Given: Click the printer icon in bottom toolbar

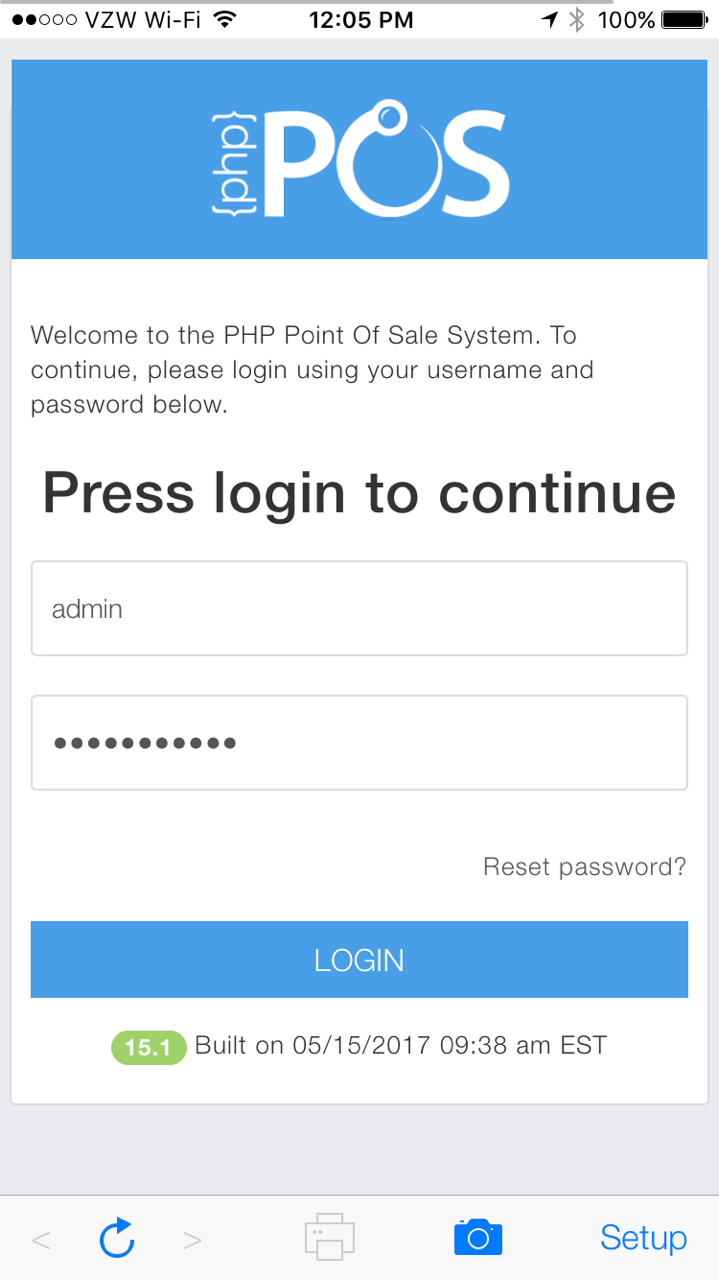Looking at the screenshot, I should pos(329,1237).
